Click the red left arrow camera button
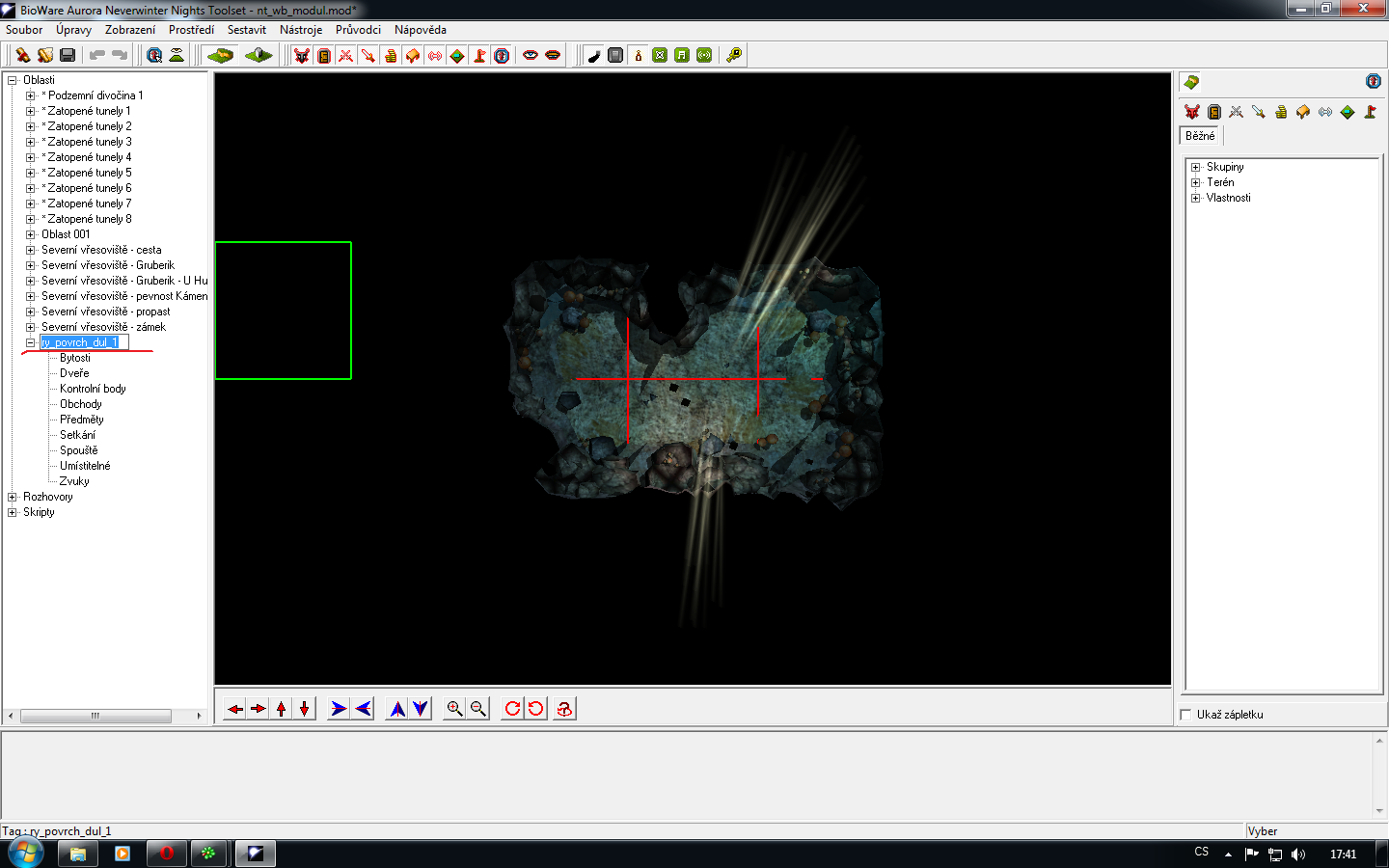This screenshot has width=1389, height=868. (x=235, y=709)
